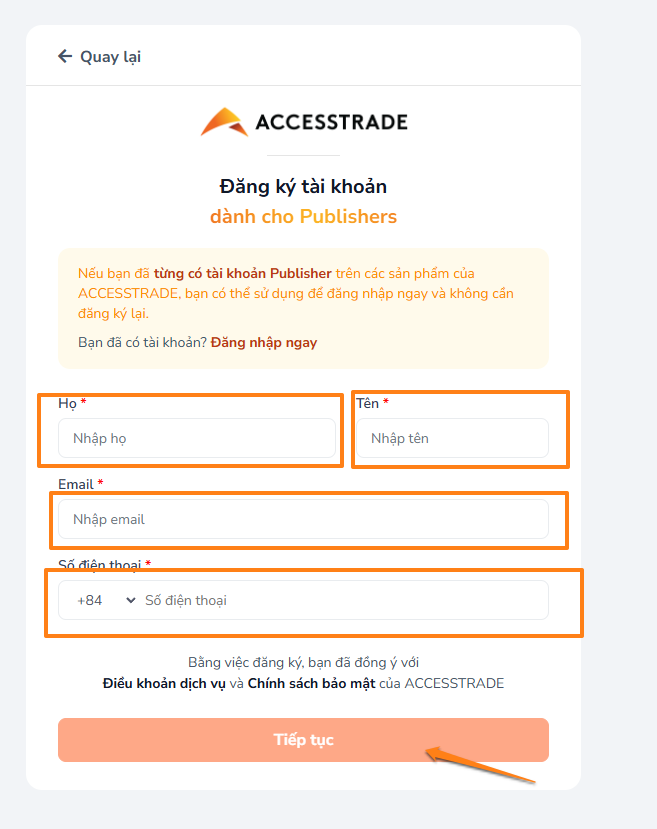Click the "Đăng ký tài khoản" heading
657x829 pixels.
pos(303,187)
